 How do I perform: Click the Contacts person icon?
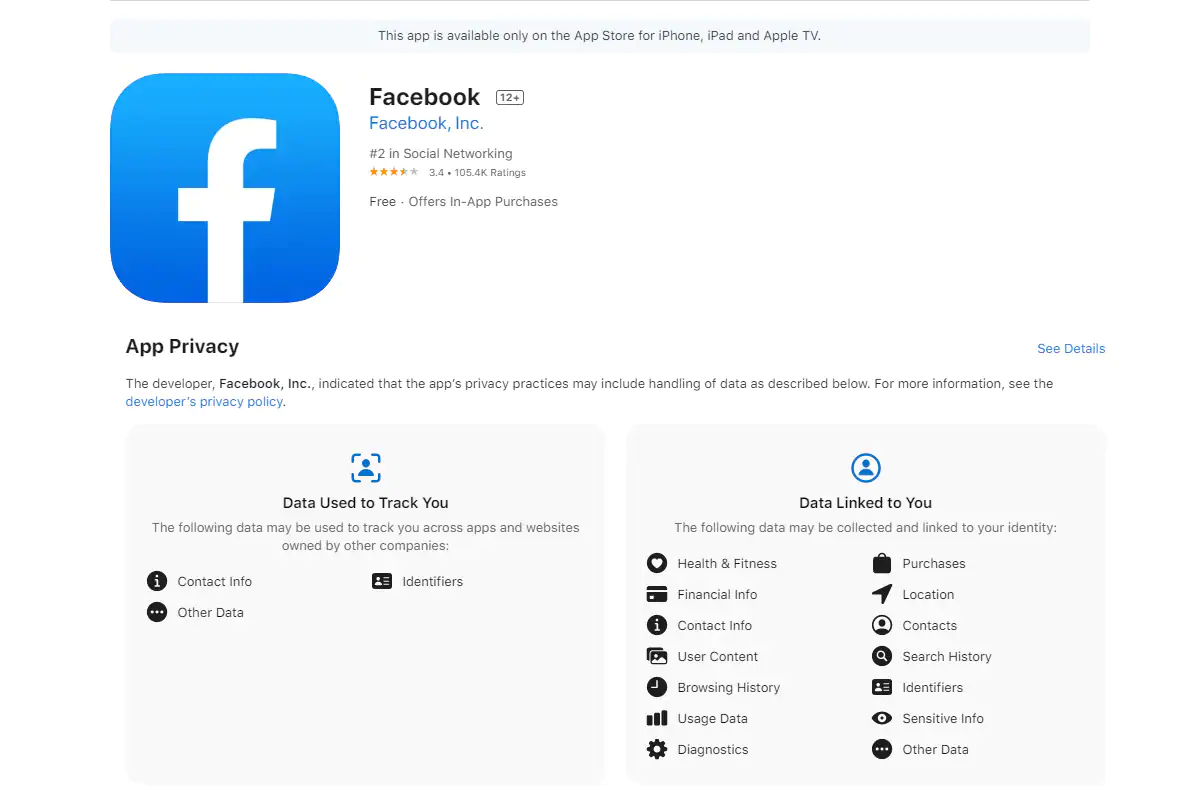[882, 625]
